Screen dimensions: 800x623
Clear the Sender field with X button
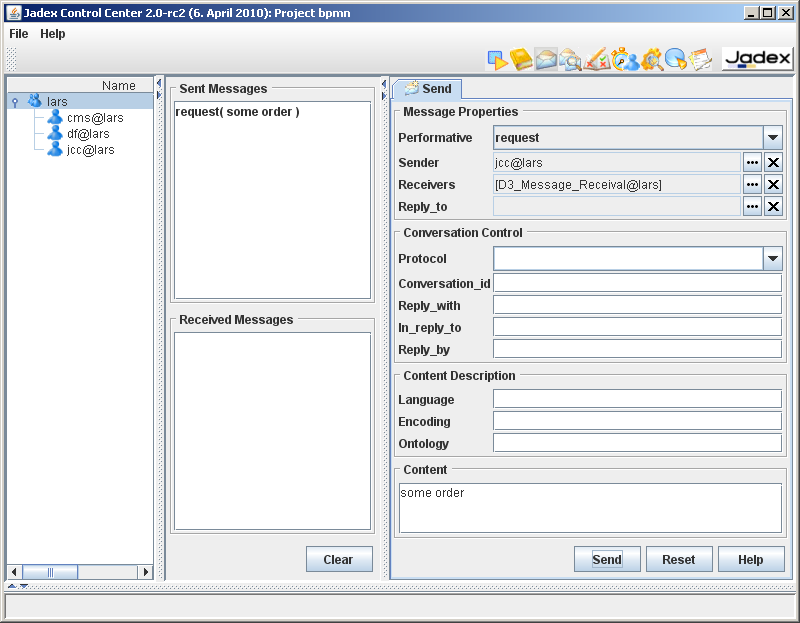pos(773,163)
